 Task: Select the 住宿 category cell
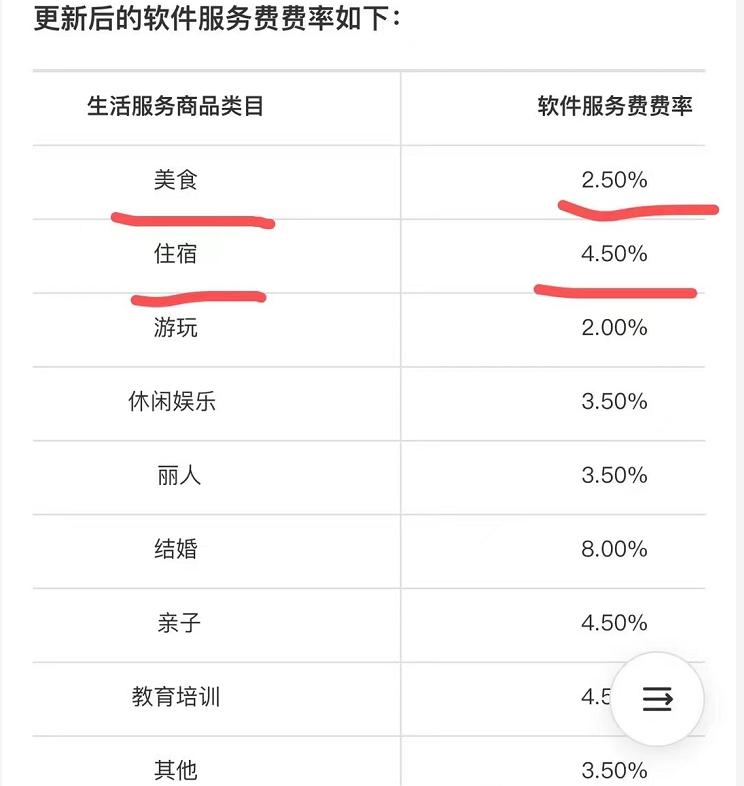[175, 254]
